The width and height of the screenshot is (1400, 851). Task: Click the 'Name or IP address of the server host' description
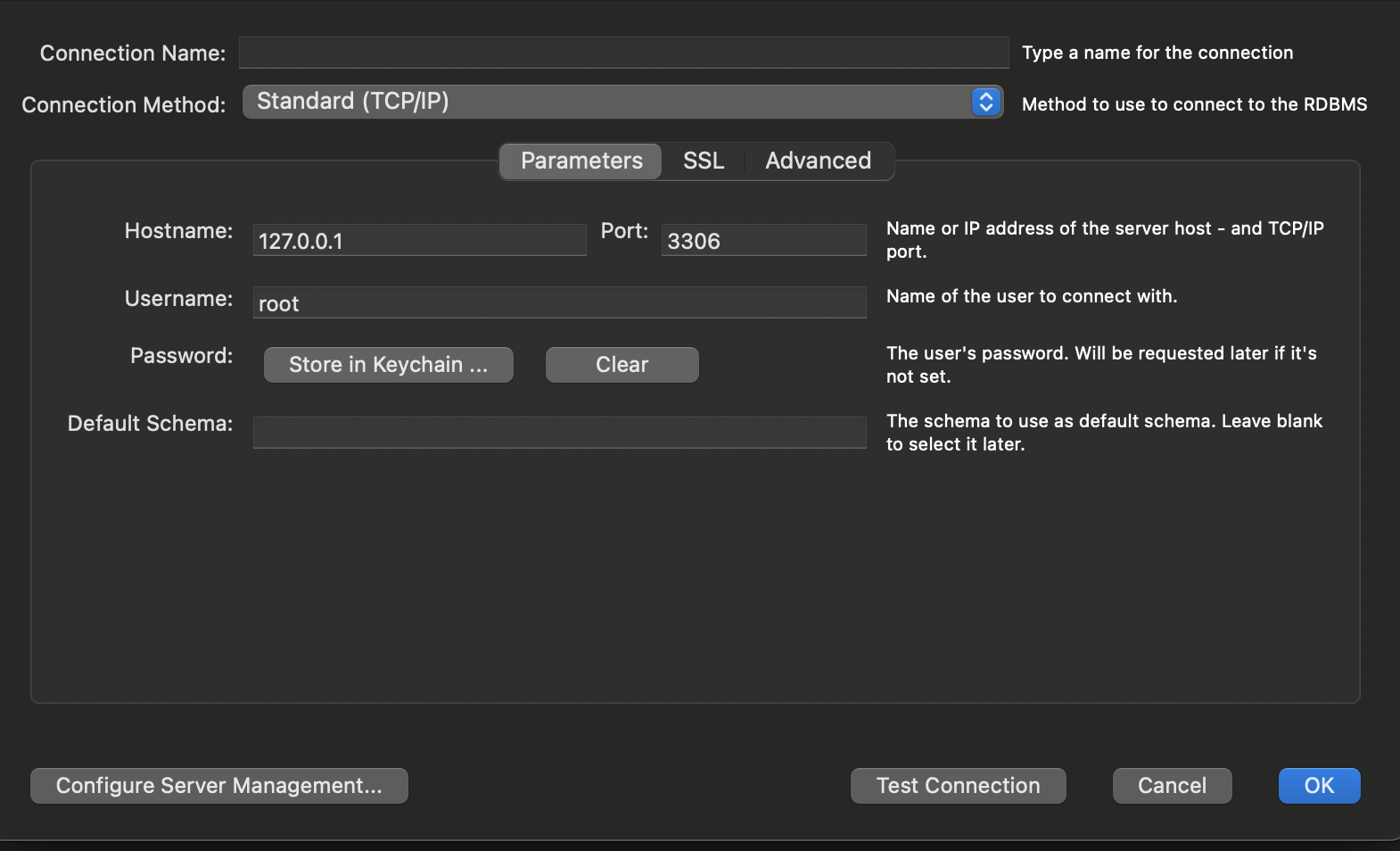pyautogui.click(x=1105, y=240)
